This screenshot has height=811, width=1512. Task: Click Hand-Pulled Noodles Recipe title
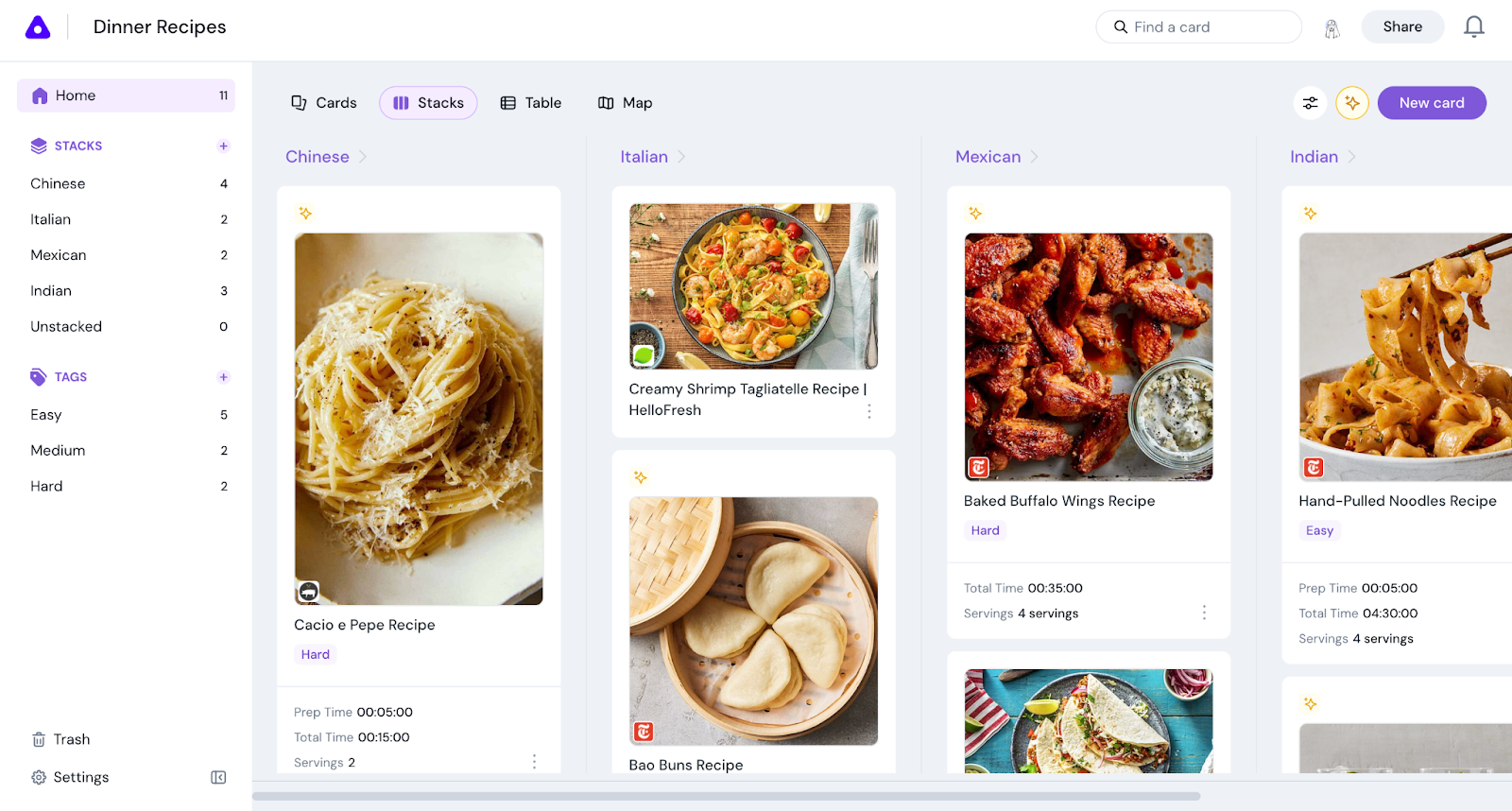tap(1398, 501)
